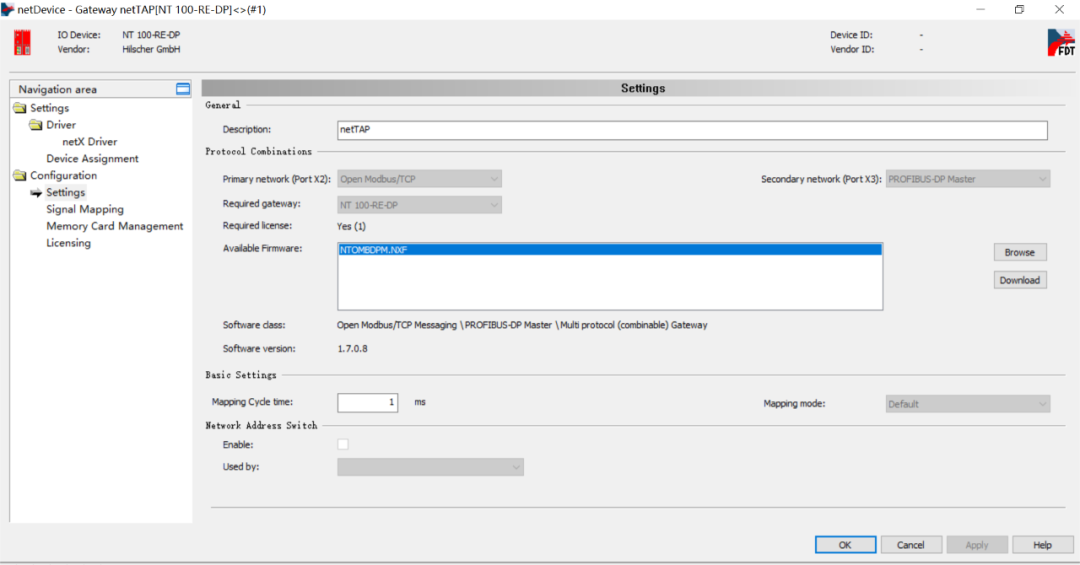This screenshot has height=565, width=1080.
Task: Click the Software version value 1.7.0.8
Action: pyautogui.click(x=352, y=349)
